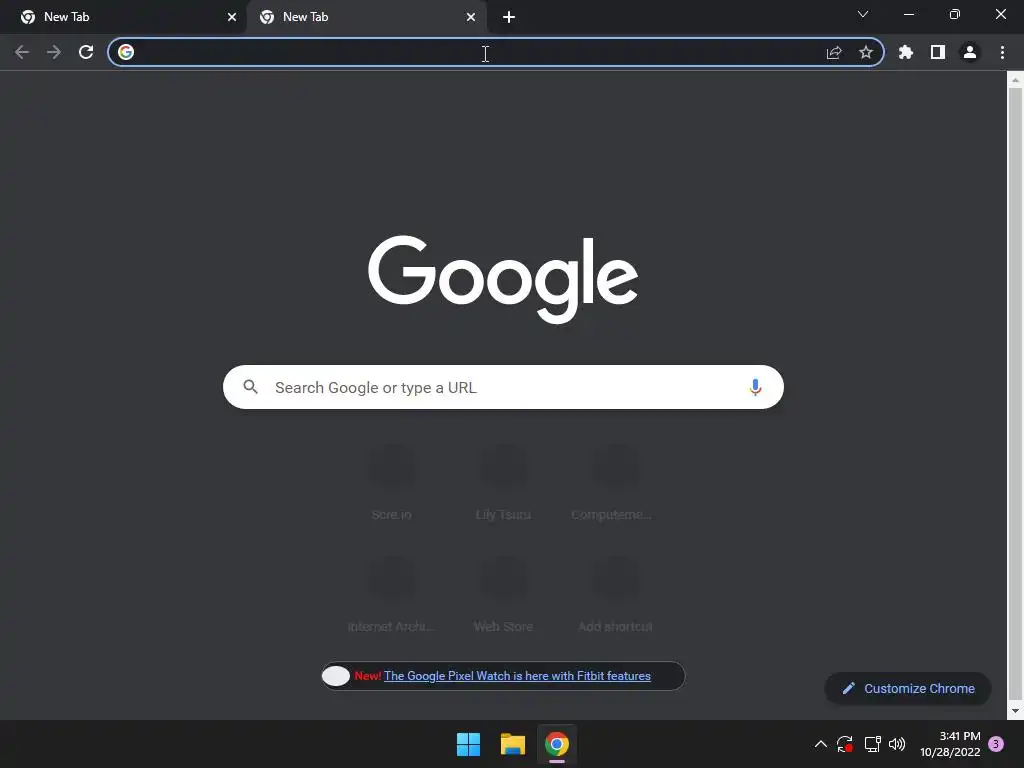The width and height of the screenshot is (1024, 768).
Task: Open the share this page icon
Action: tap(834, 52)
